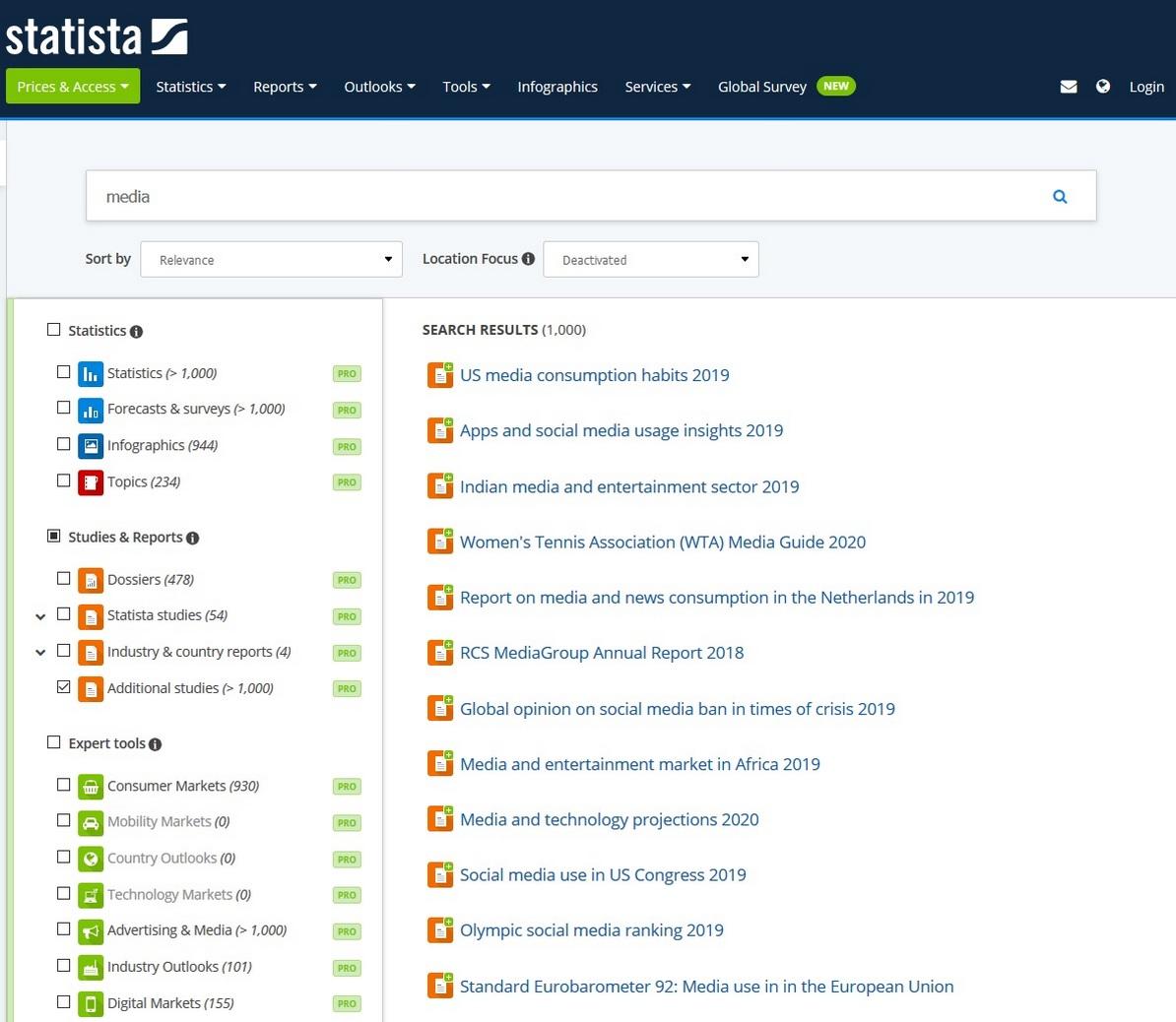1176x1022 pixels.
Task: Toggle the Studies & Reports group checkbox
Action: point(53,536)
